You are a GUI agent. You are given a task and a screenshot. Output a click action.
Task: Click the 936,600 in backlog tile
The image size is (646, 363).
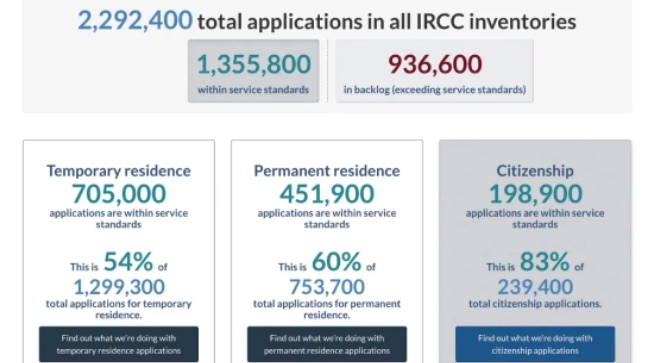pos(435,71)
